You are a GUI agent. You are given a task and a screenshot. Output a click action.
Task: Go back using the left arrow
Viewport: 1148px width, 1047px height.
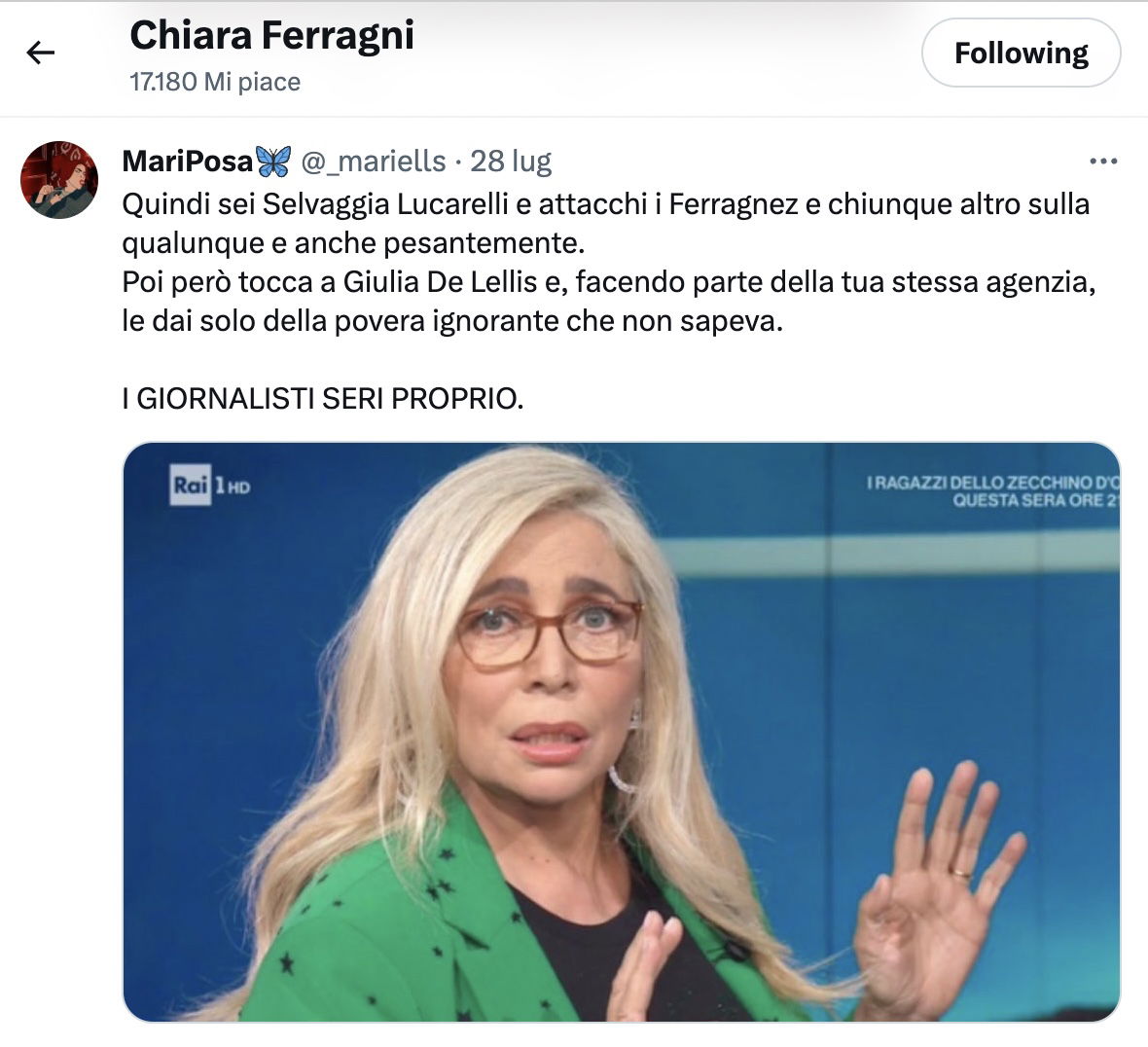click(40, 52)
